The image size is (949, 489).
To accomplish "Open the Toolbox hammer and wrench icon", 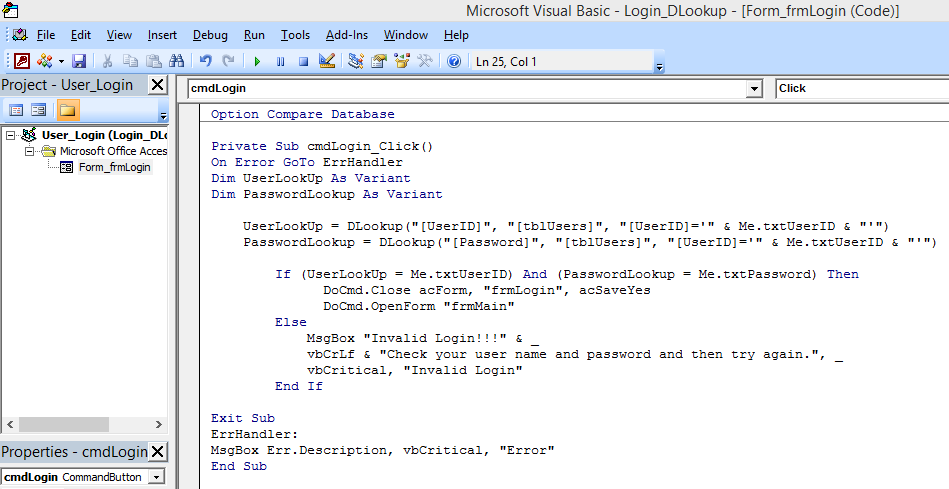I will click(x=425, y=61).
